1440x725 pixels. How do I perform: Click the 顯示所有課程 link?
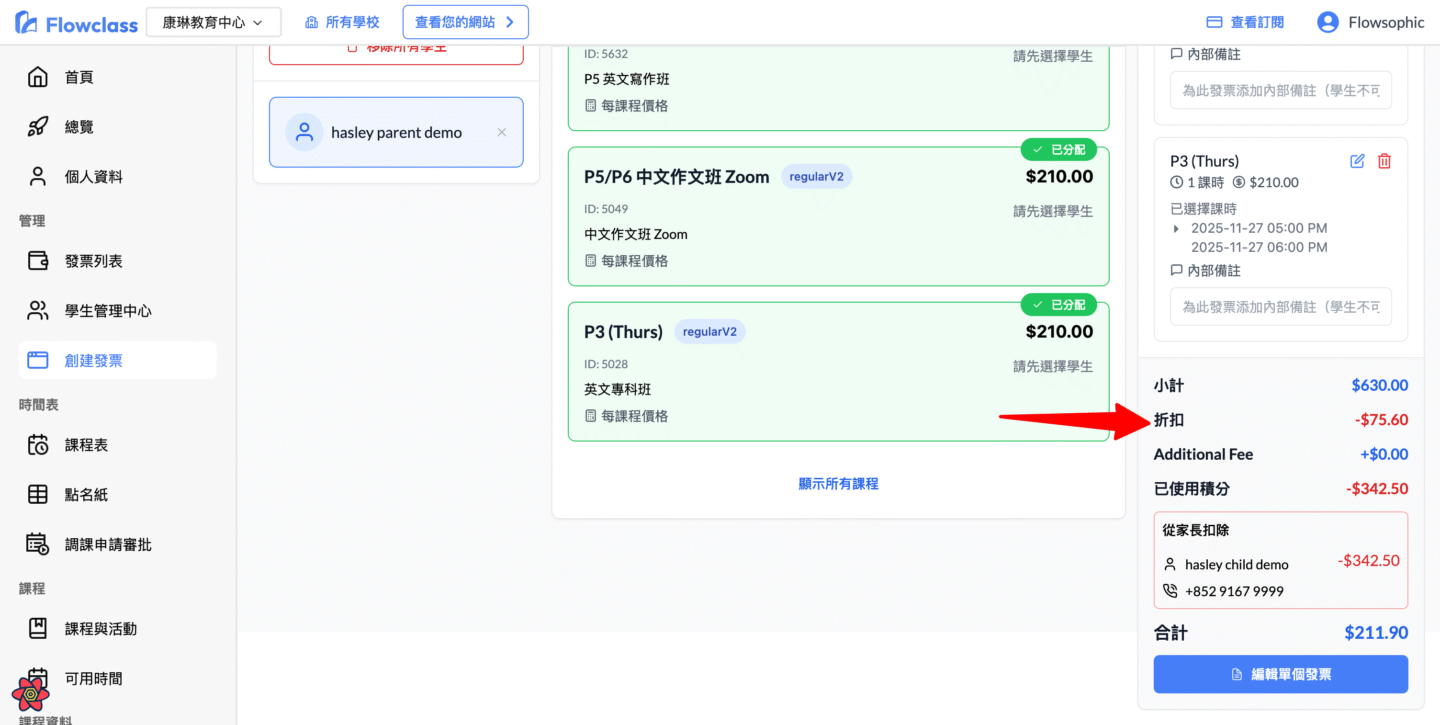tap(838, 484)
